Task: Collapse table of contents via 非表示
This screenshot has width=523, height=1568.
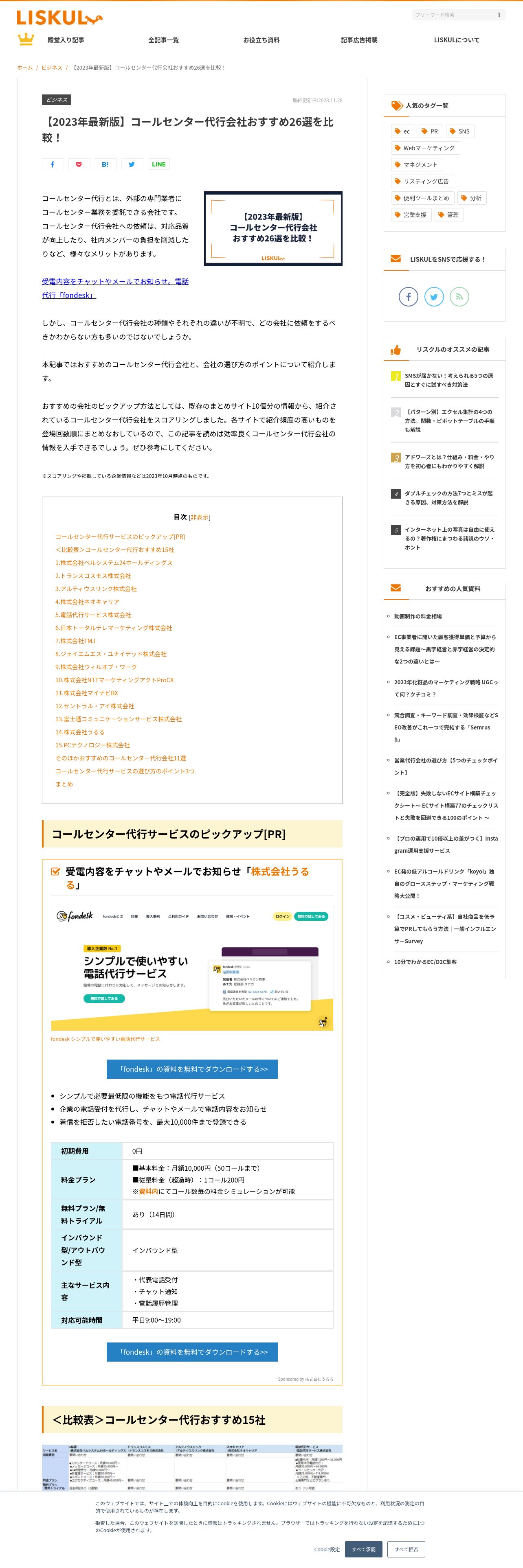Action: [x=200, y=517]
